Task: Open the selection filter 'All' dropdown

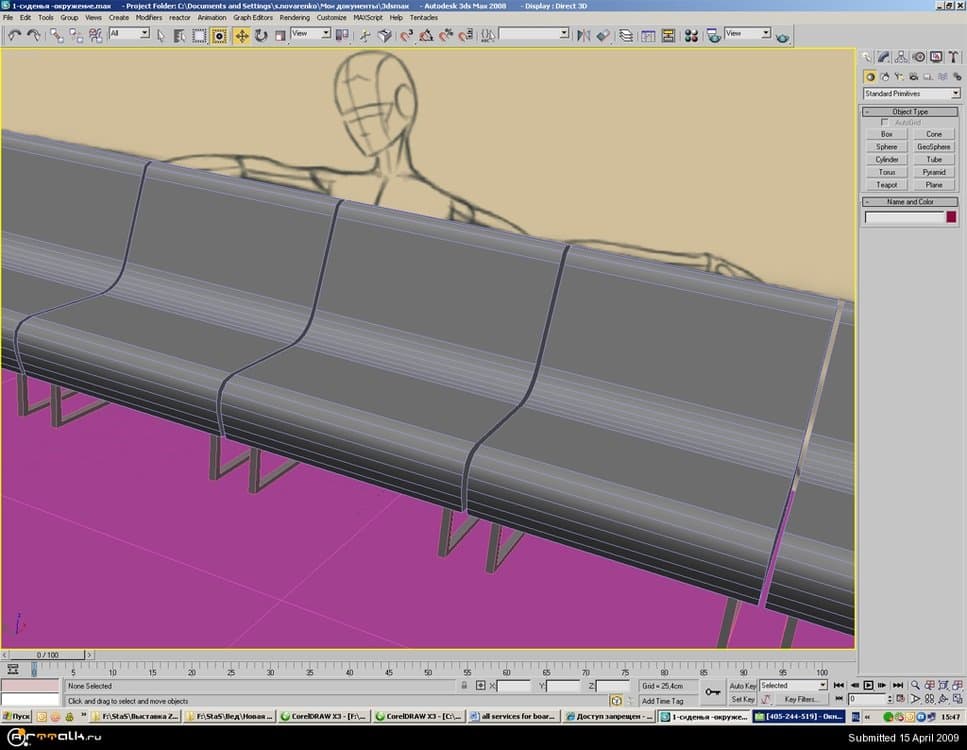Action: pos(129,34)
